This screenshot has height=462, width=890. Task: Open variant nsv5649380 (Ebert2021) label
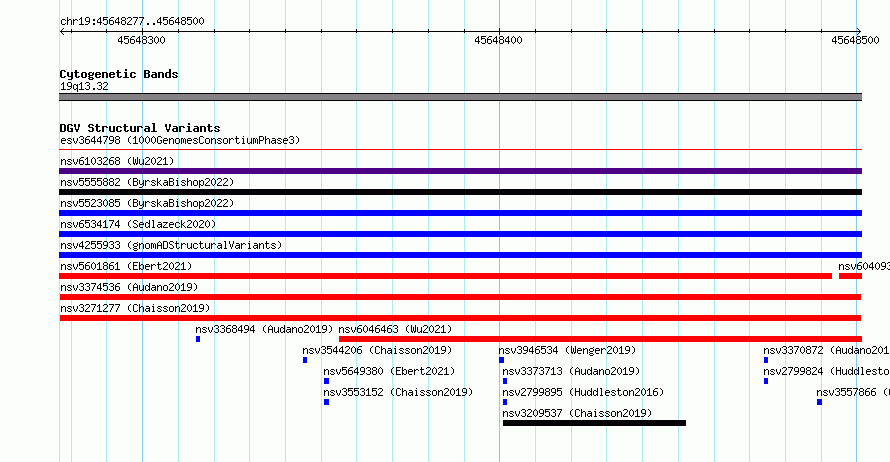[389, 371]
